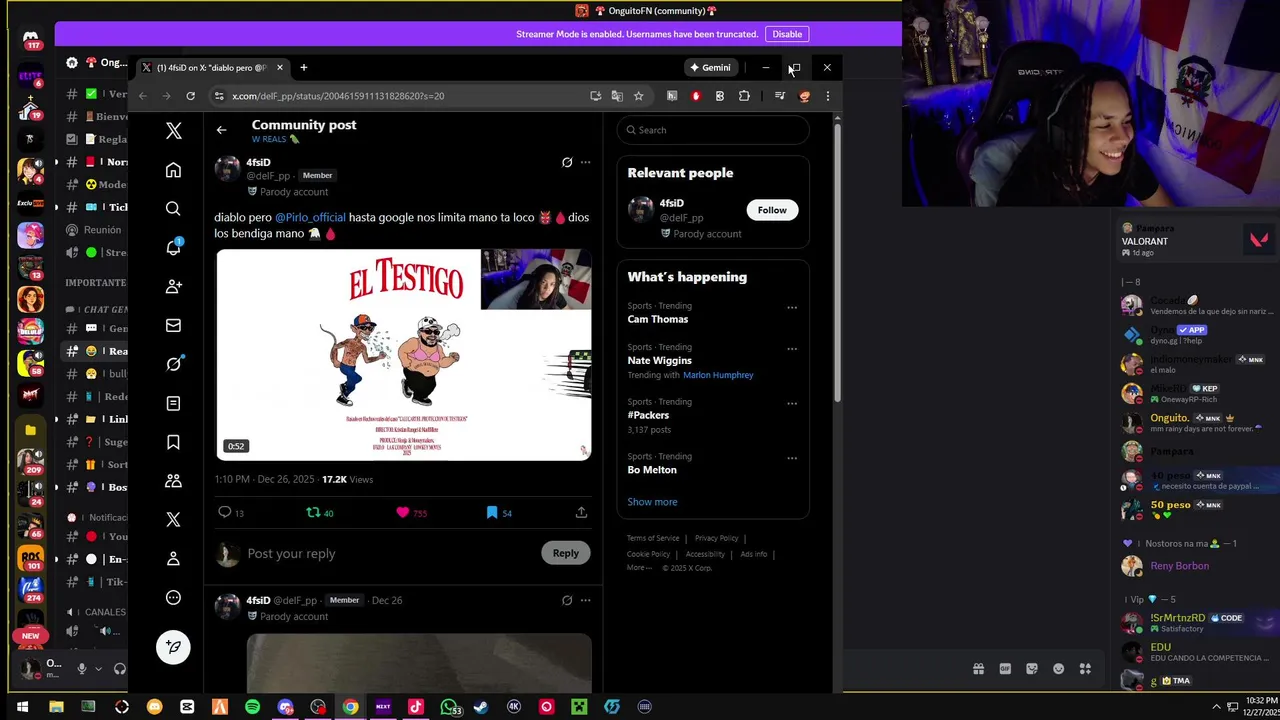Follow the 4fsiD account
Screen dimensions: 1280x720
pyautogui.click(x=772, y=210)
